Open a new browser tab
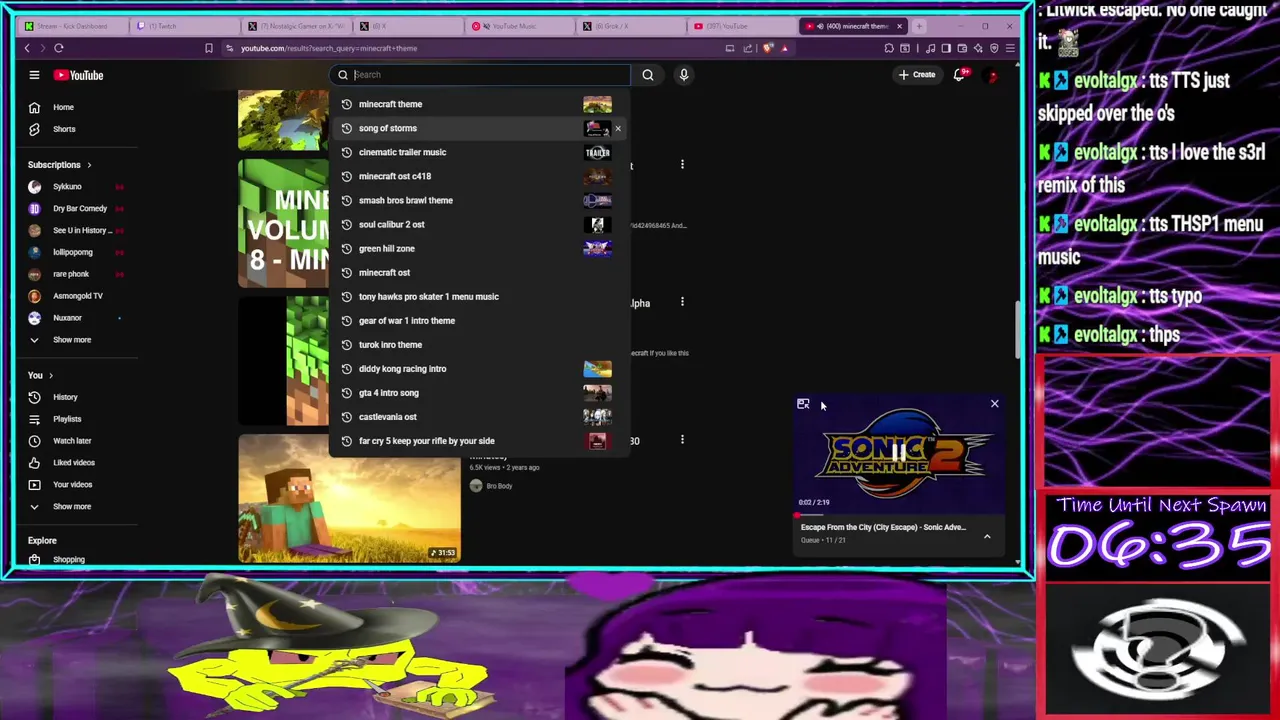The width and height of the screenshot is (1280, 720). point(920,26)
